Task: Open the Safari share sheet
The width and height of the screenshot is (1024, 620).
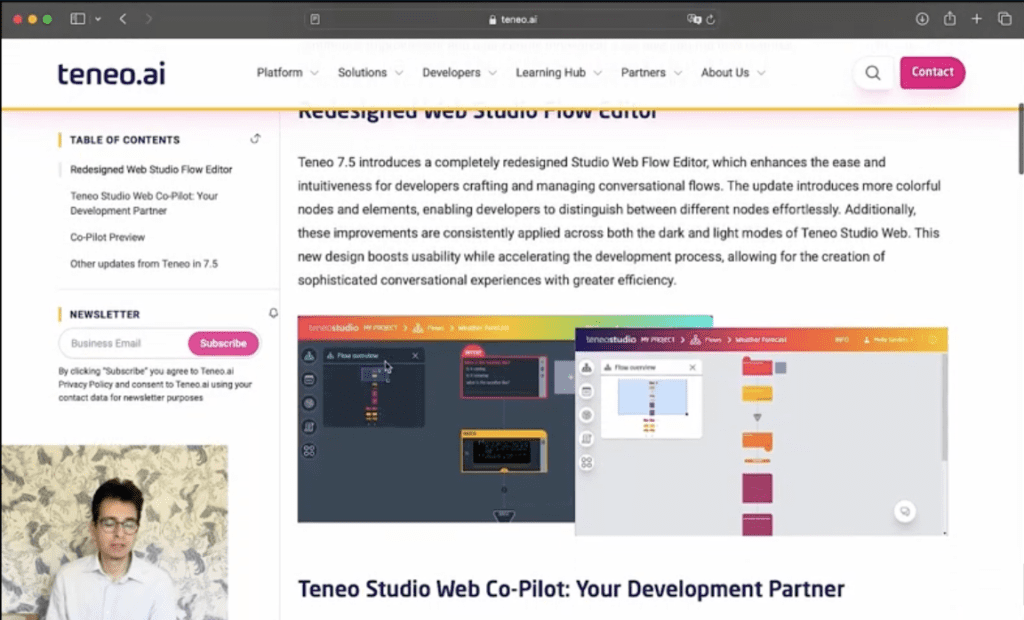Action: 950,17
